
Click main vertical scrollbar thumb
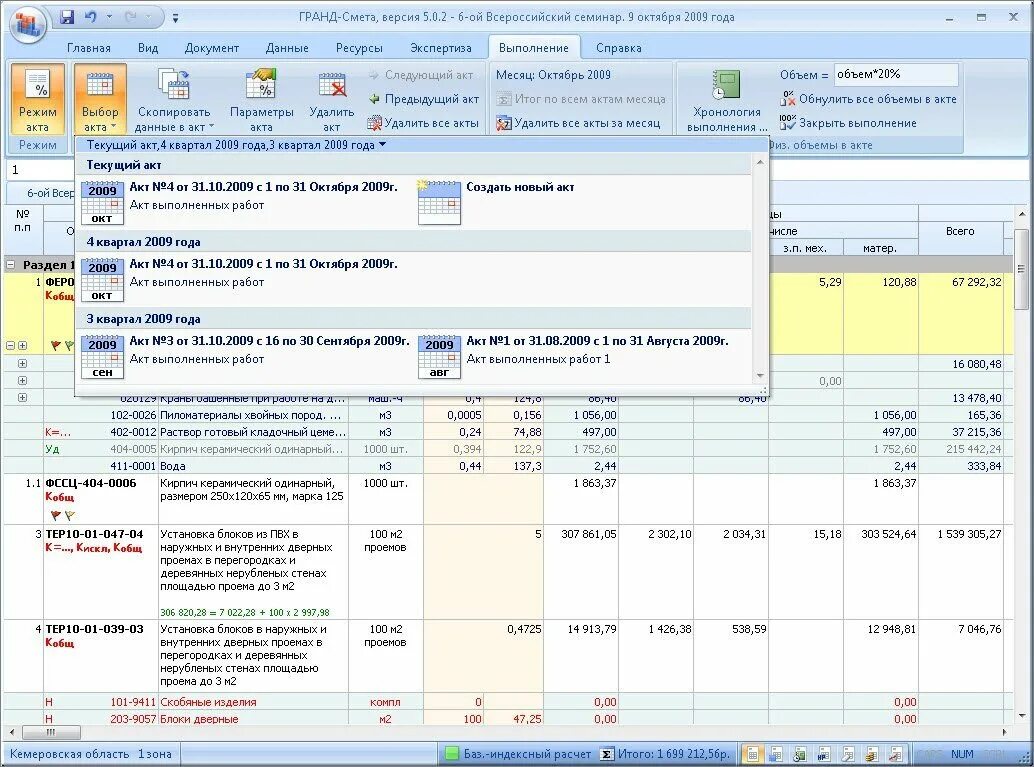coord(1021,269)
